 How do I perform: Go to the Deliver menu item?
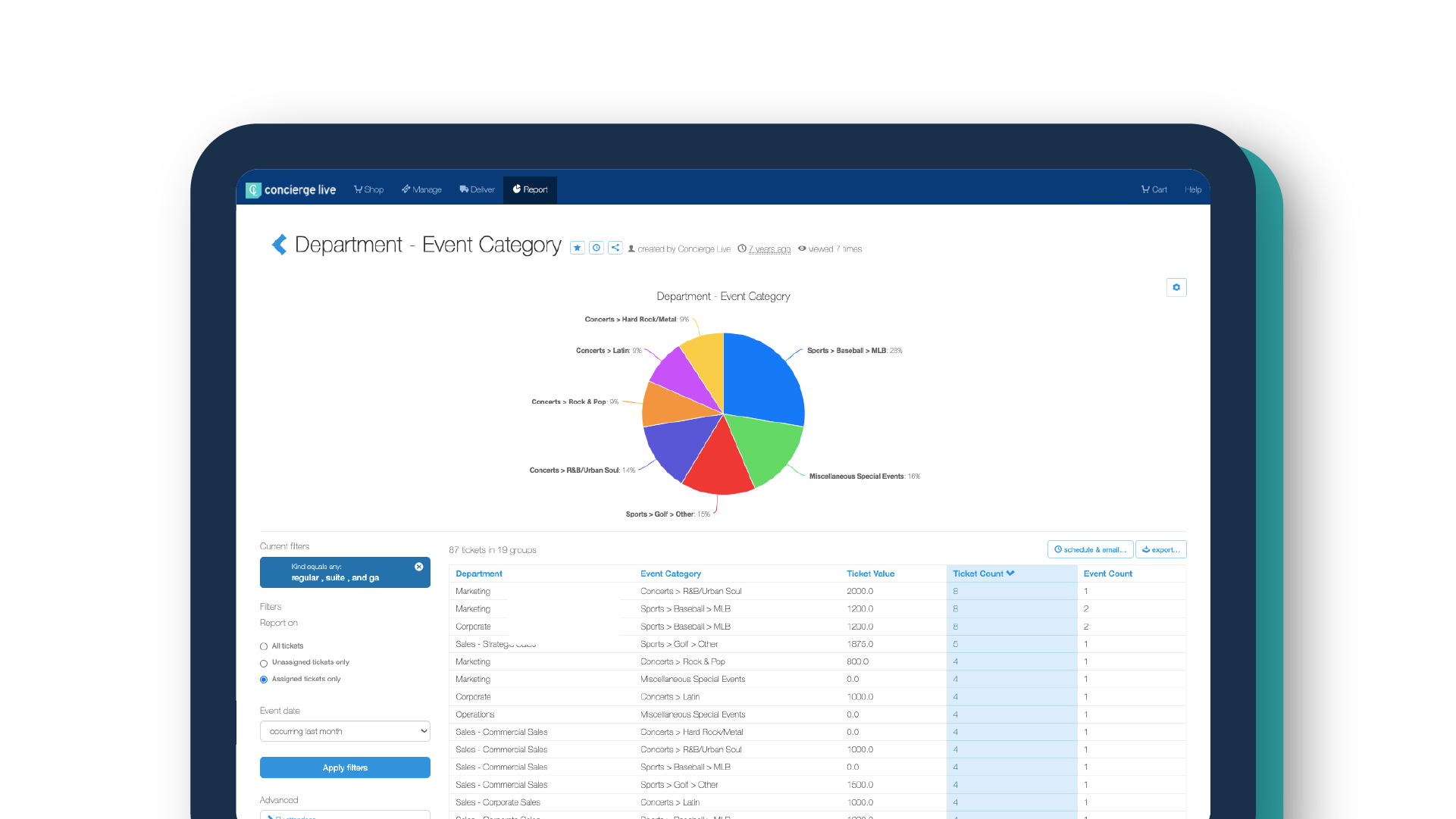pyautogui.click(x=477, y=189)
